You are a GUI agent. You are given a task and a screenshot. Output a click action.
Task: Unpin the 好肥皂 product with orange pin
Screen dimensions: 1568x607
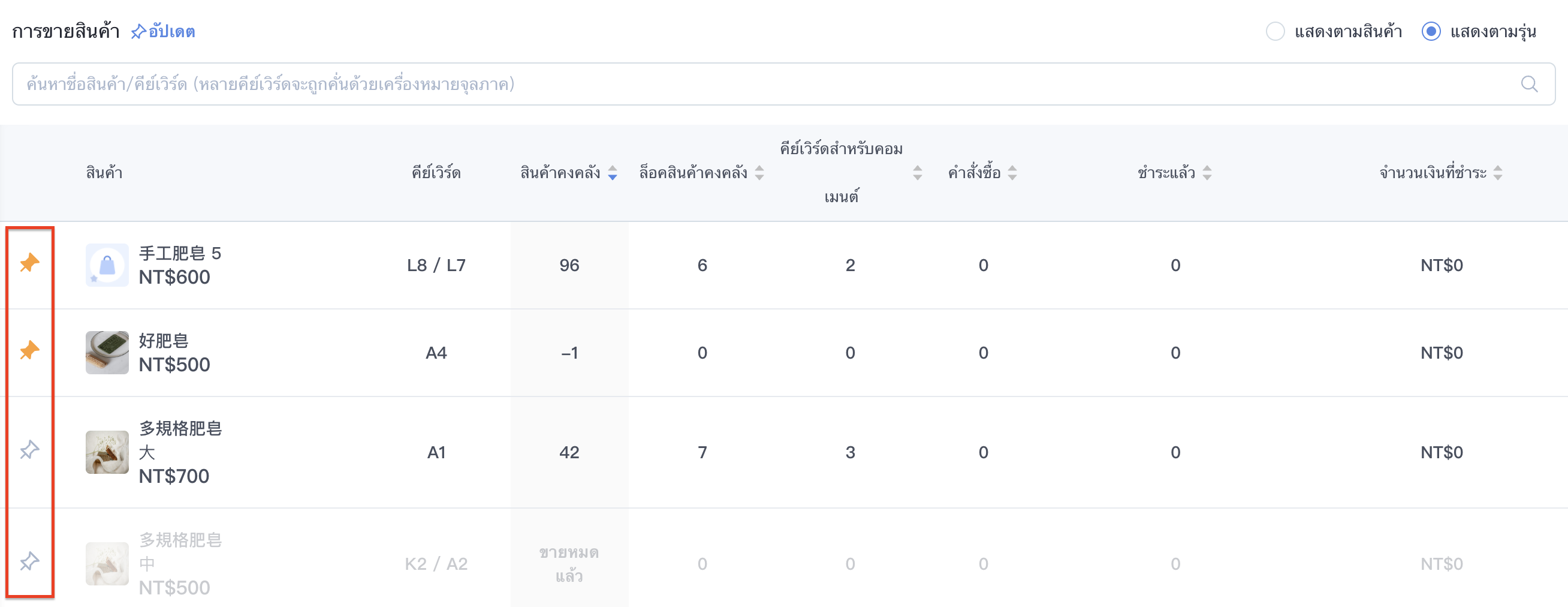click(29, 351)
